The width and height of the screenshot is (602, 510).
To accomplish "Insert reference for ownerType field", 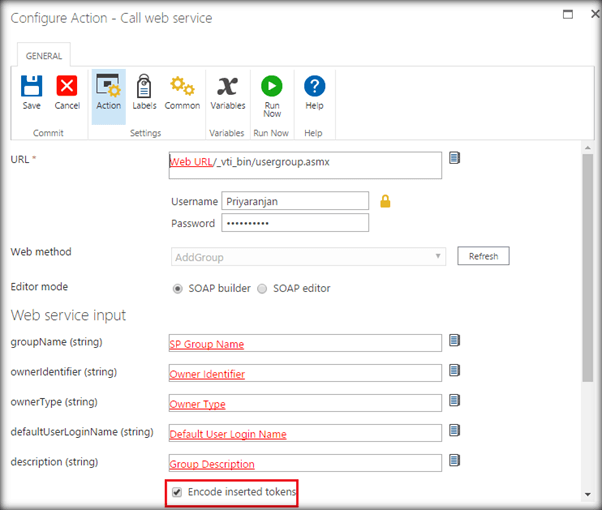I will click(x=455, y=400).
